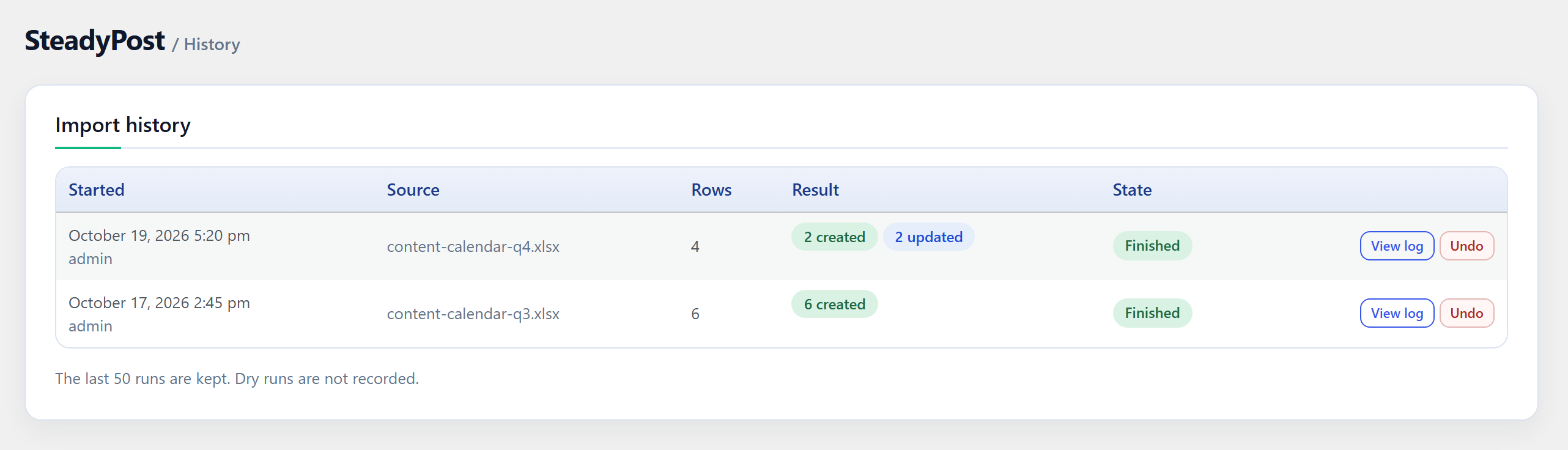Viewport: 1568px width, 450px height.
Task: Click the October 19, 2026 5:20 pm timestamp
Action: [x=159, y=236]
